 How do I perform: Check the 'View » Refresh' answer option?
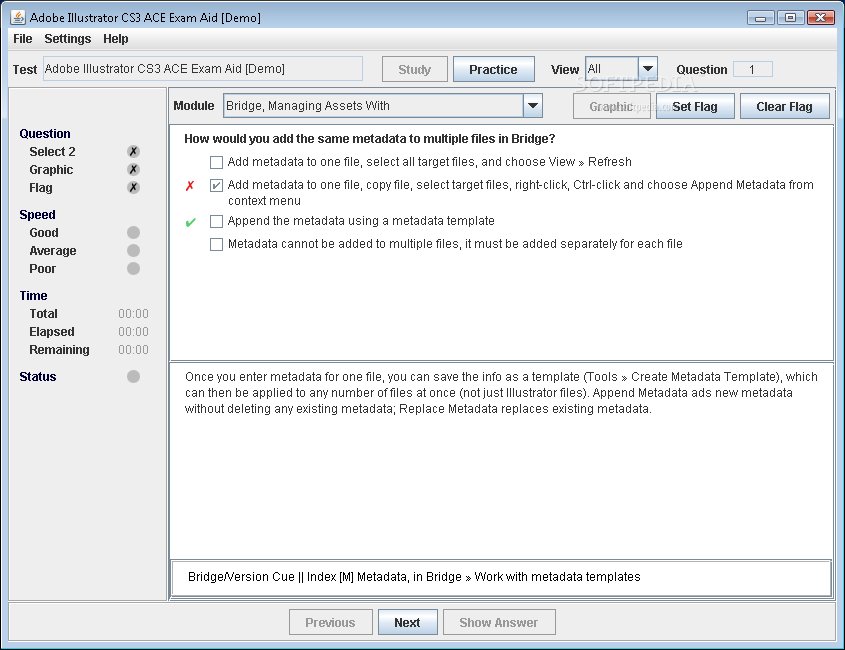[216, 162]
